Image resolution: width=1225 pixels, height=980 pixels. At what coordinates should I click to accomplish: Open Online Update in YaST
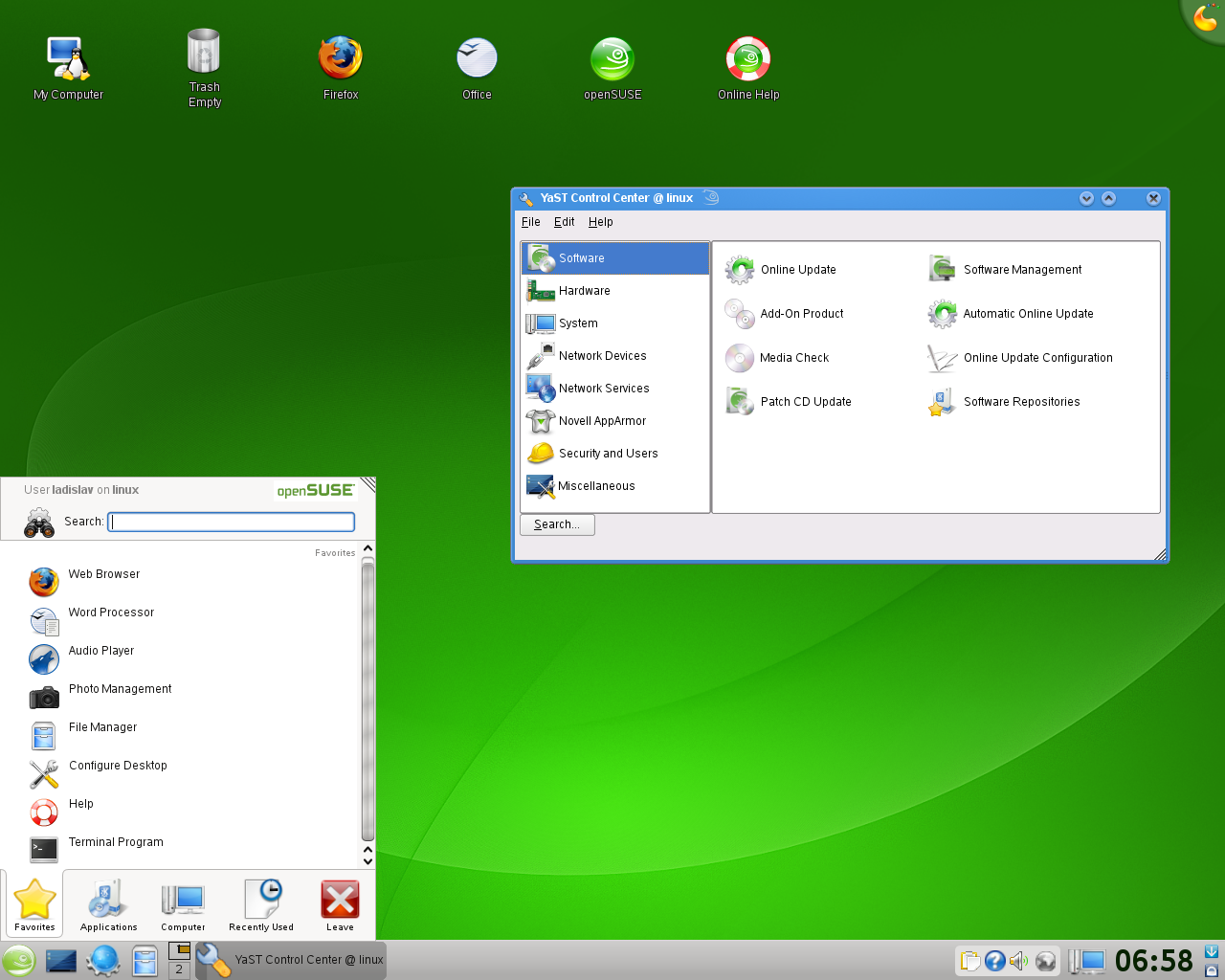tap(780, 270)
